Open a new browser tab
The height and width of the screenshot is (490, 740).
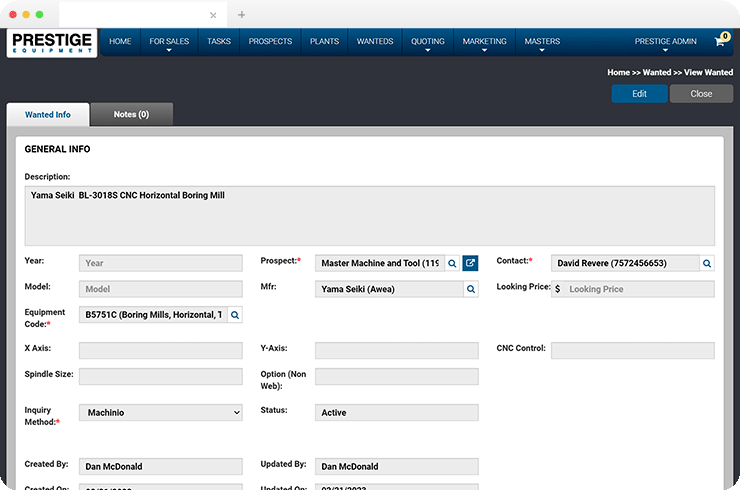242,15
